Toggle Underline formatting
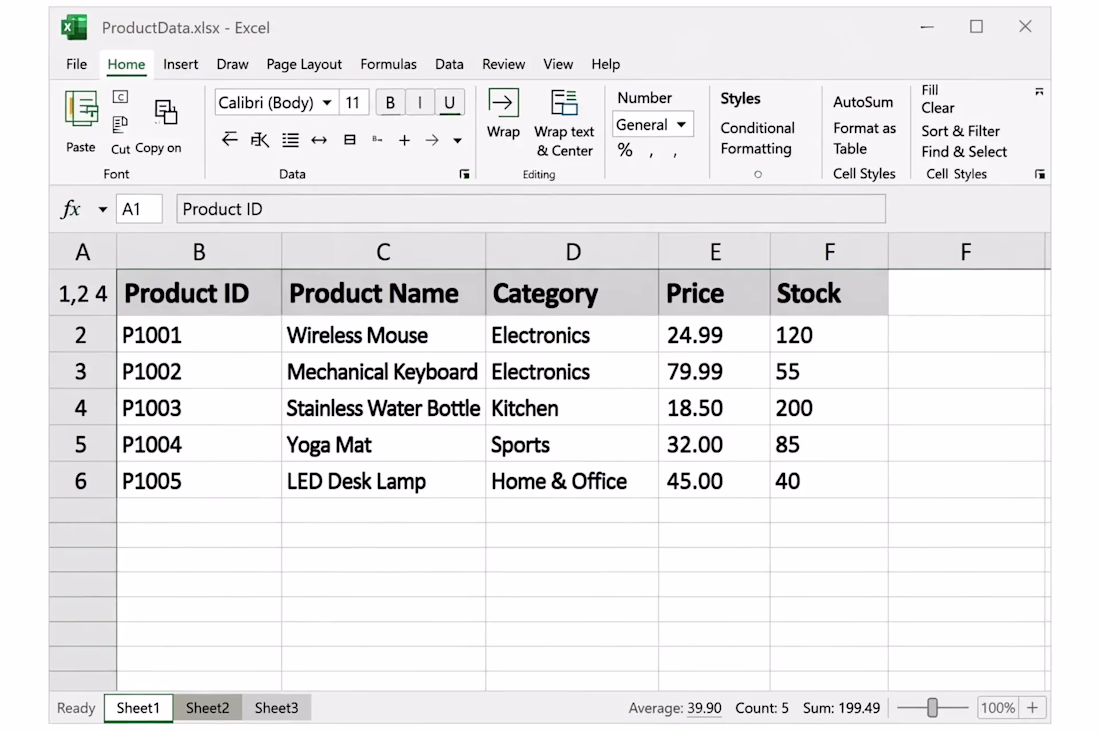Image resolution: width=1100 pixels, height=733 pixels. click(449, 103)
